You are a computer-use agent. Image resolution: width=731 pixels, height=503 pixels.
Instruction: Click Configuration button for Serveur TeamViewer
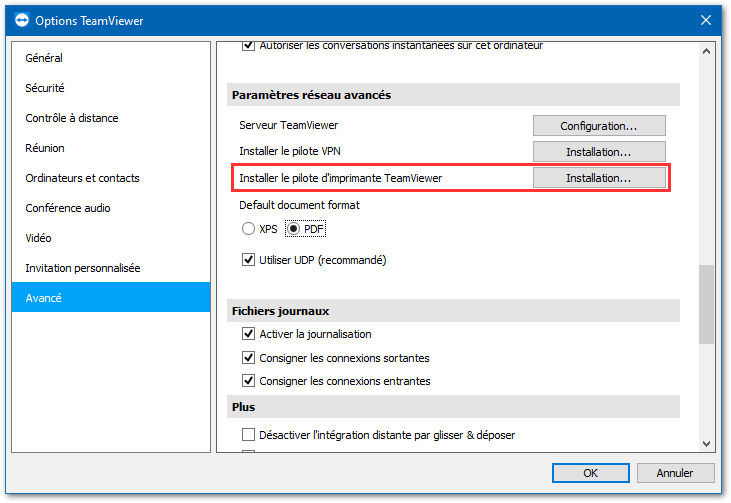599,126
